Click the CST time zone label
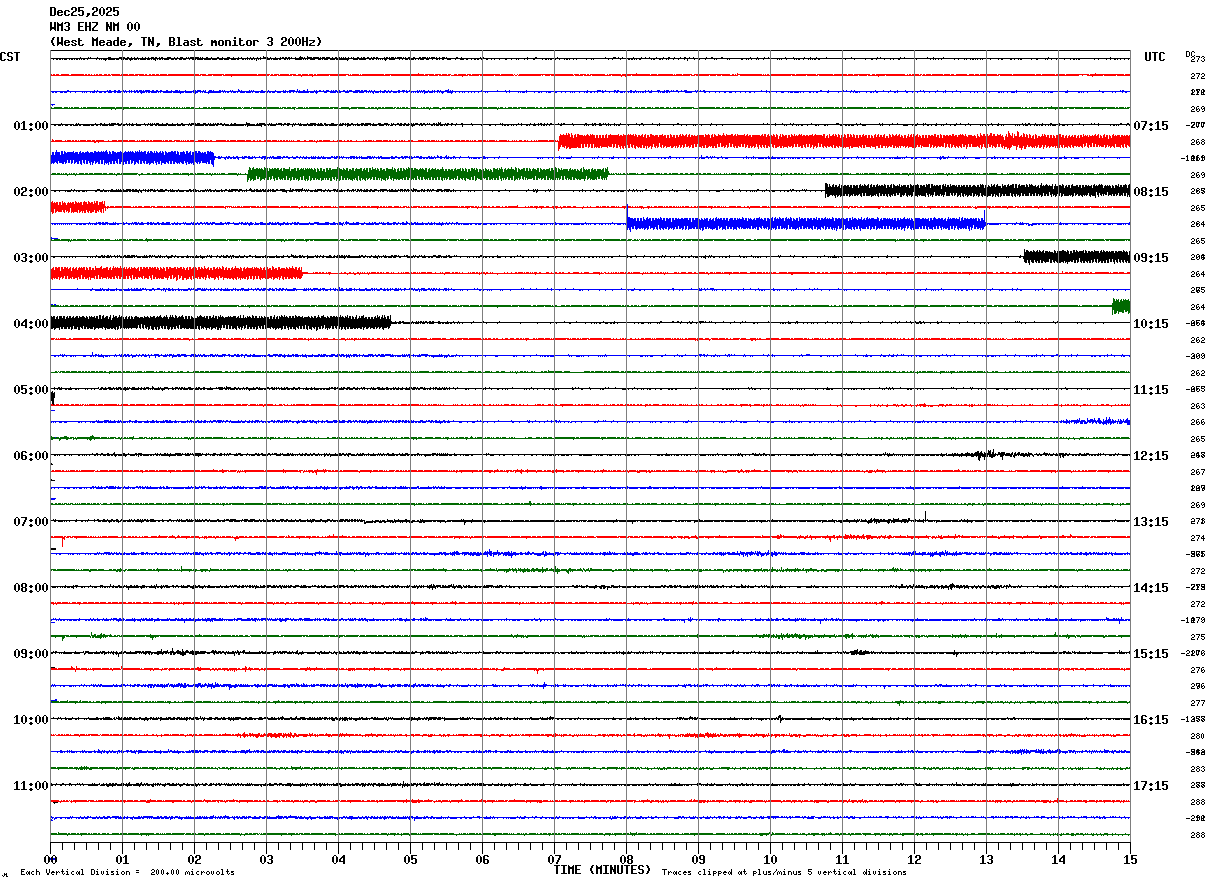The width and height of the screenshot is (1210, 886). click(x=10, y=57)
